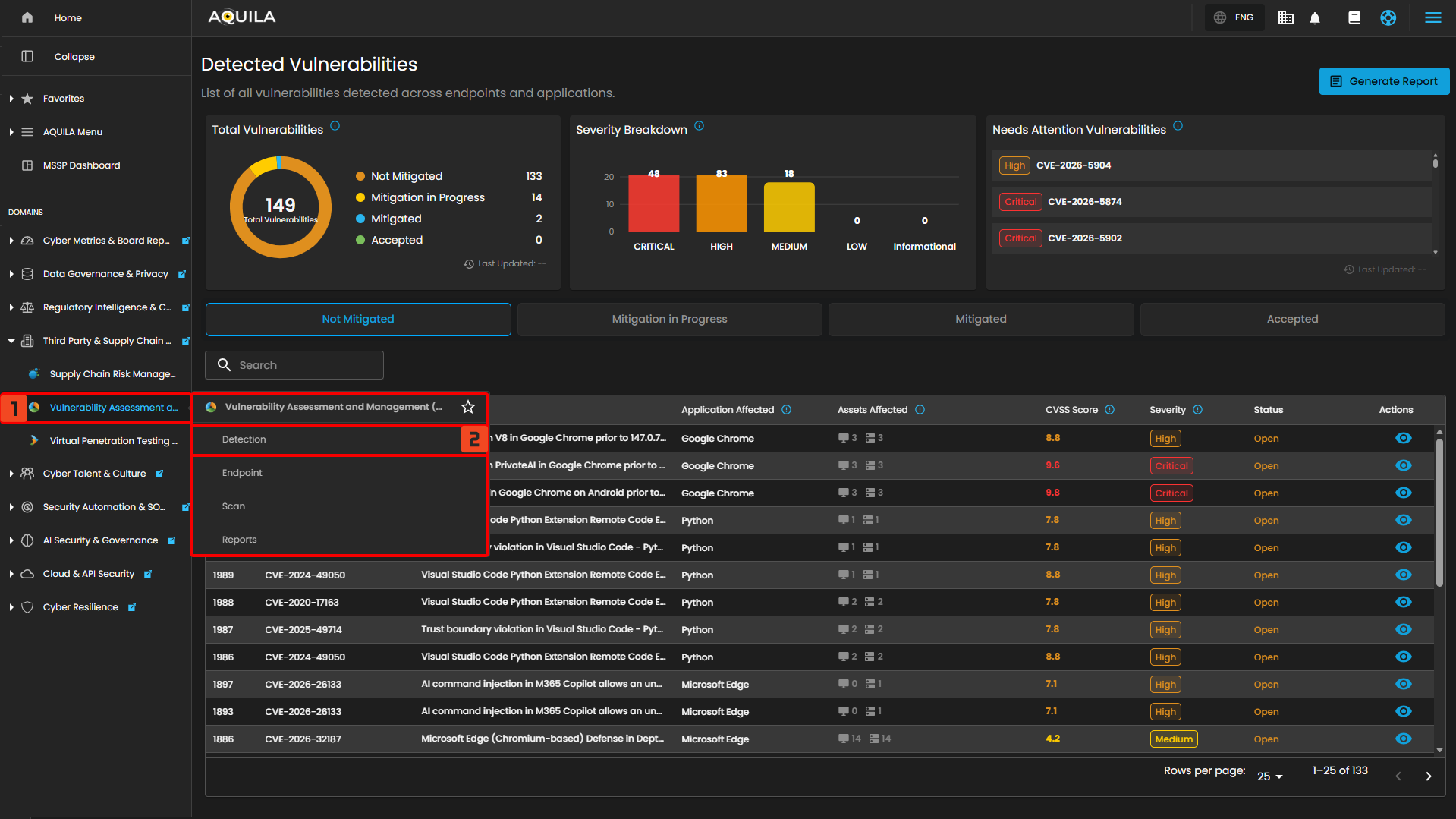
Task: Open Cyber Metrics external link icon
Action: [185, 241]
